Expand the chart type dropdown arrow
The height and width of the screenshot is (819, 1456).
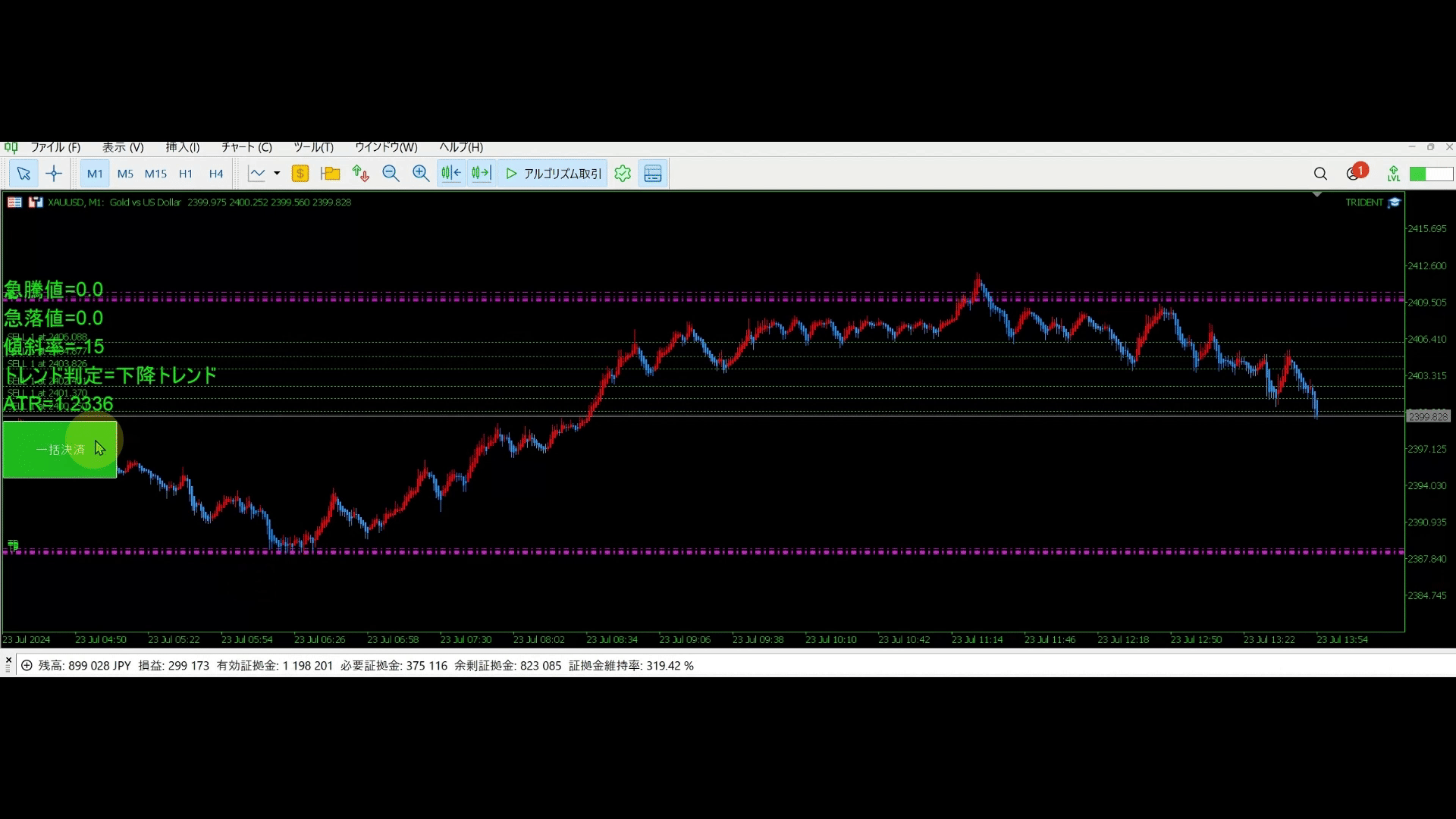(x=277, y=174)
